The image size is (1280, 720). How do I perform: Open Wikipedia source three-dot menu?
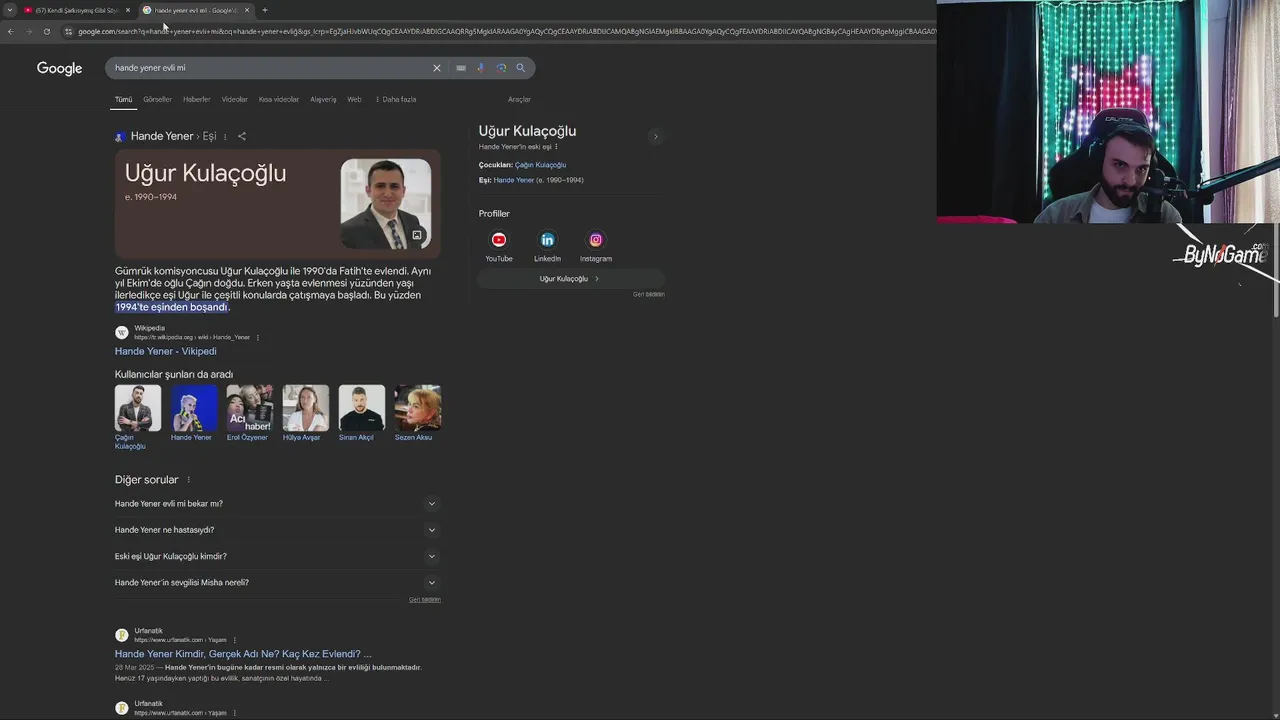click(x=258, y=337)
